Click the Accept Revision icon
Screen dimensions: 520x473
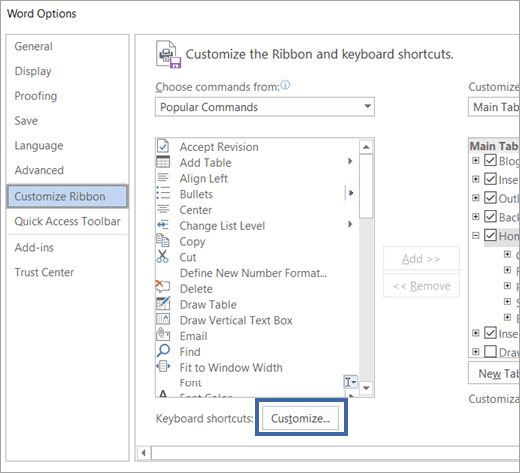163,146
